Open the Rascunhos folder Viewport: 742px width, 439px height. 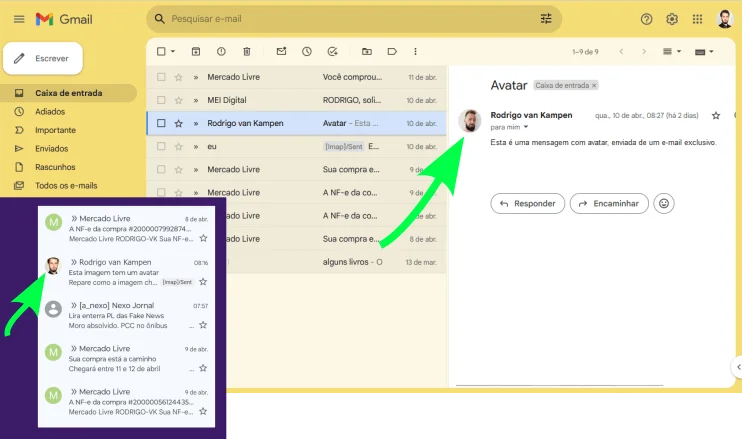(55, 167)
